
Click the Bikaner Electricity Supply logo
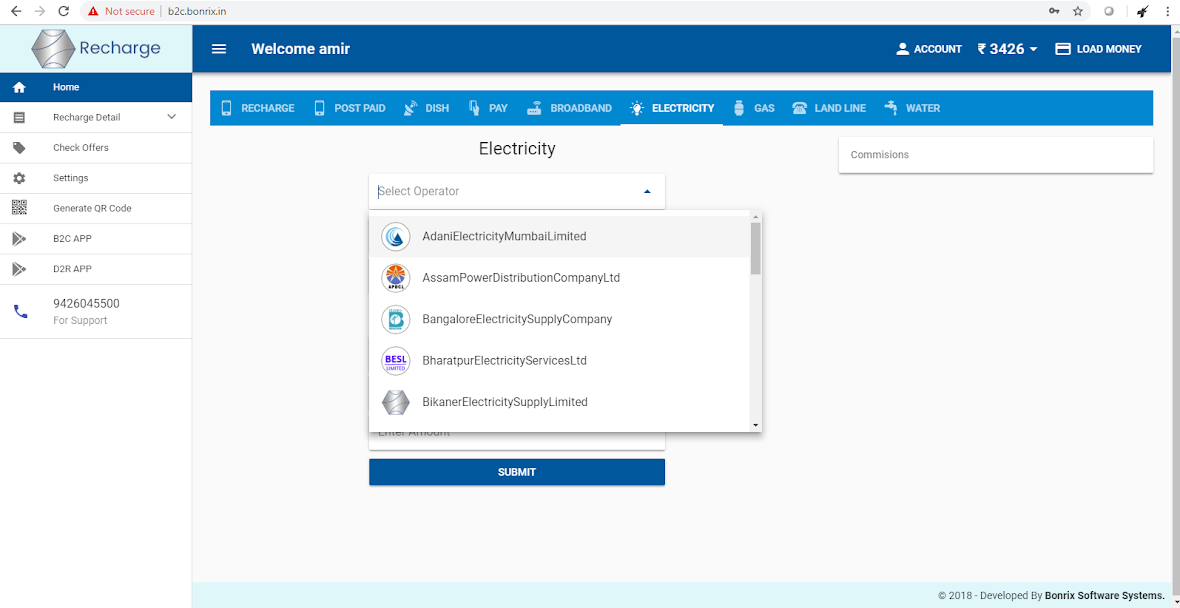[396, 402]
